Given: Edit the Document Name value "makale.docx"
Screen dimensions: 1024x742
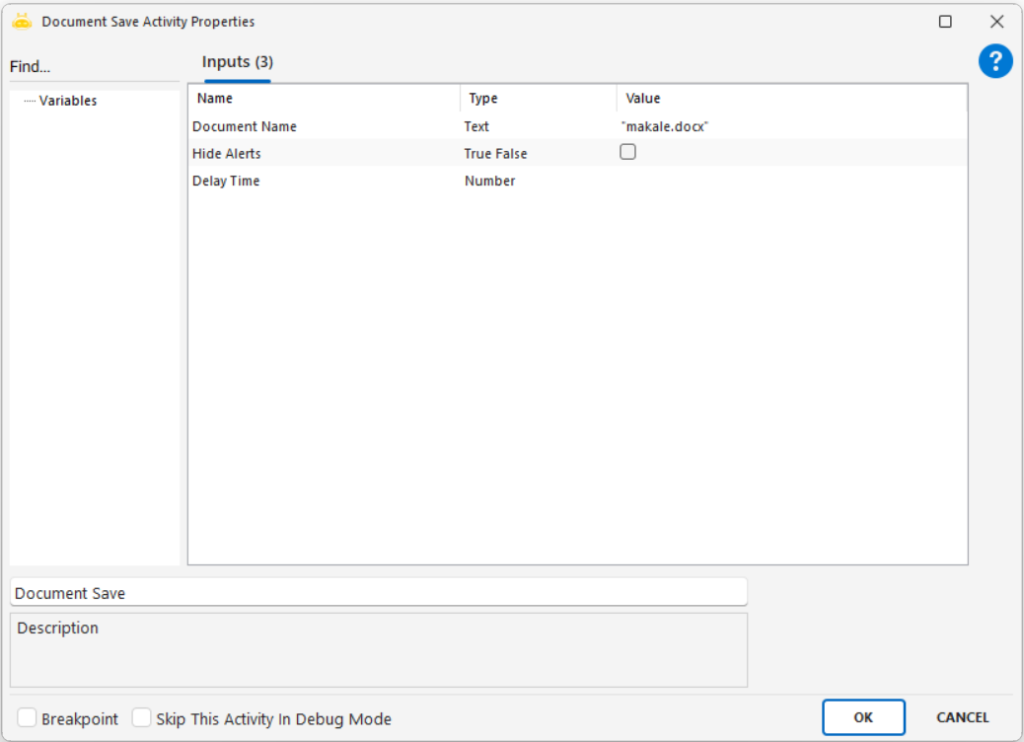Looking at the screenshot, I should coord(665,127).
